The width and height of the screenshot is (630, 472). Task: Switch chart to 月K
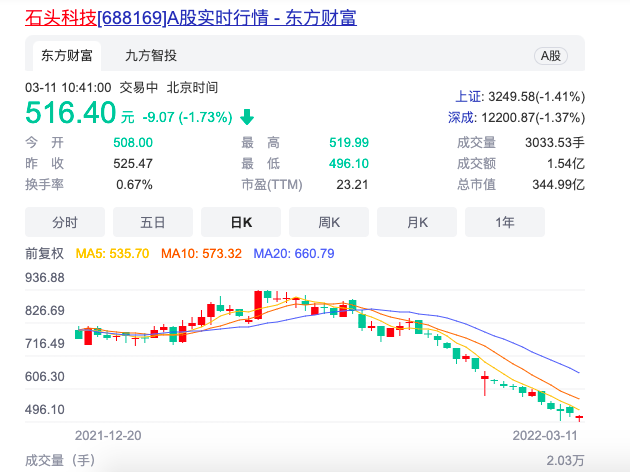(417, 222)
